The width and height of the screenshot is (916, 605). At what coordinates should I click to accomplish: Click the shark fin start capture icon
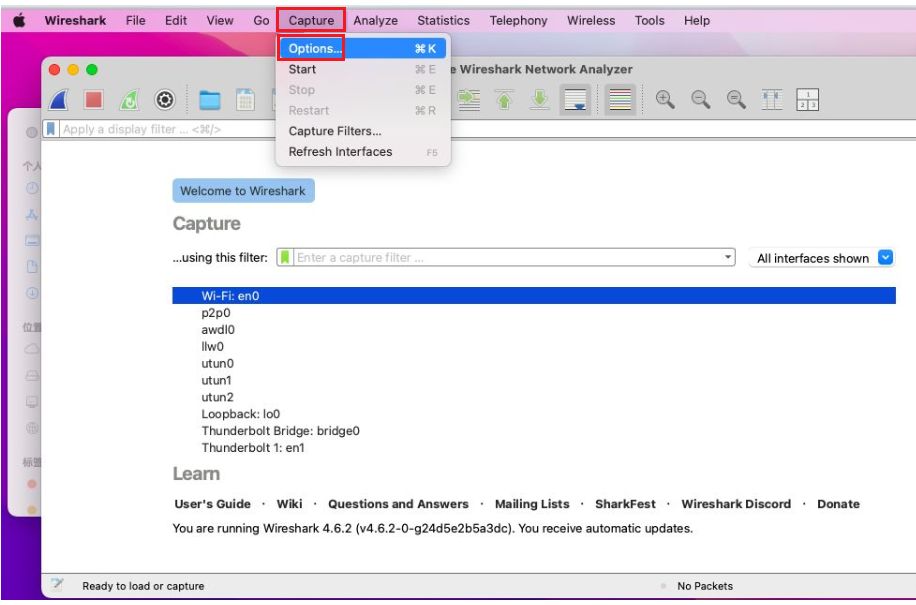62,99
